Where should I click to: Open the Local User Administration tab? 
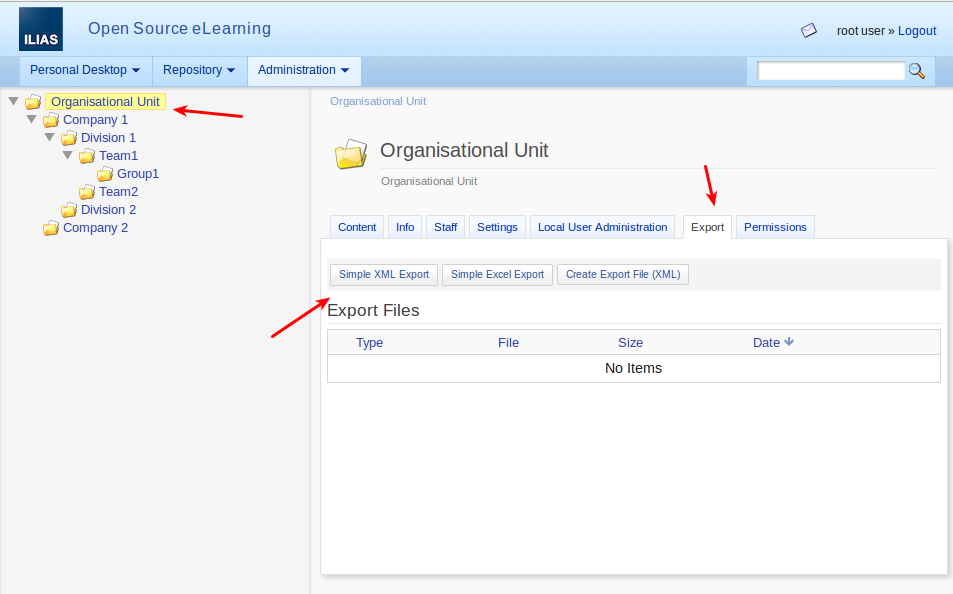[602, 227]
